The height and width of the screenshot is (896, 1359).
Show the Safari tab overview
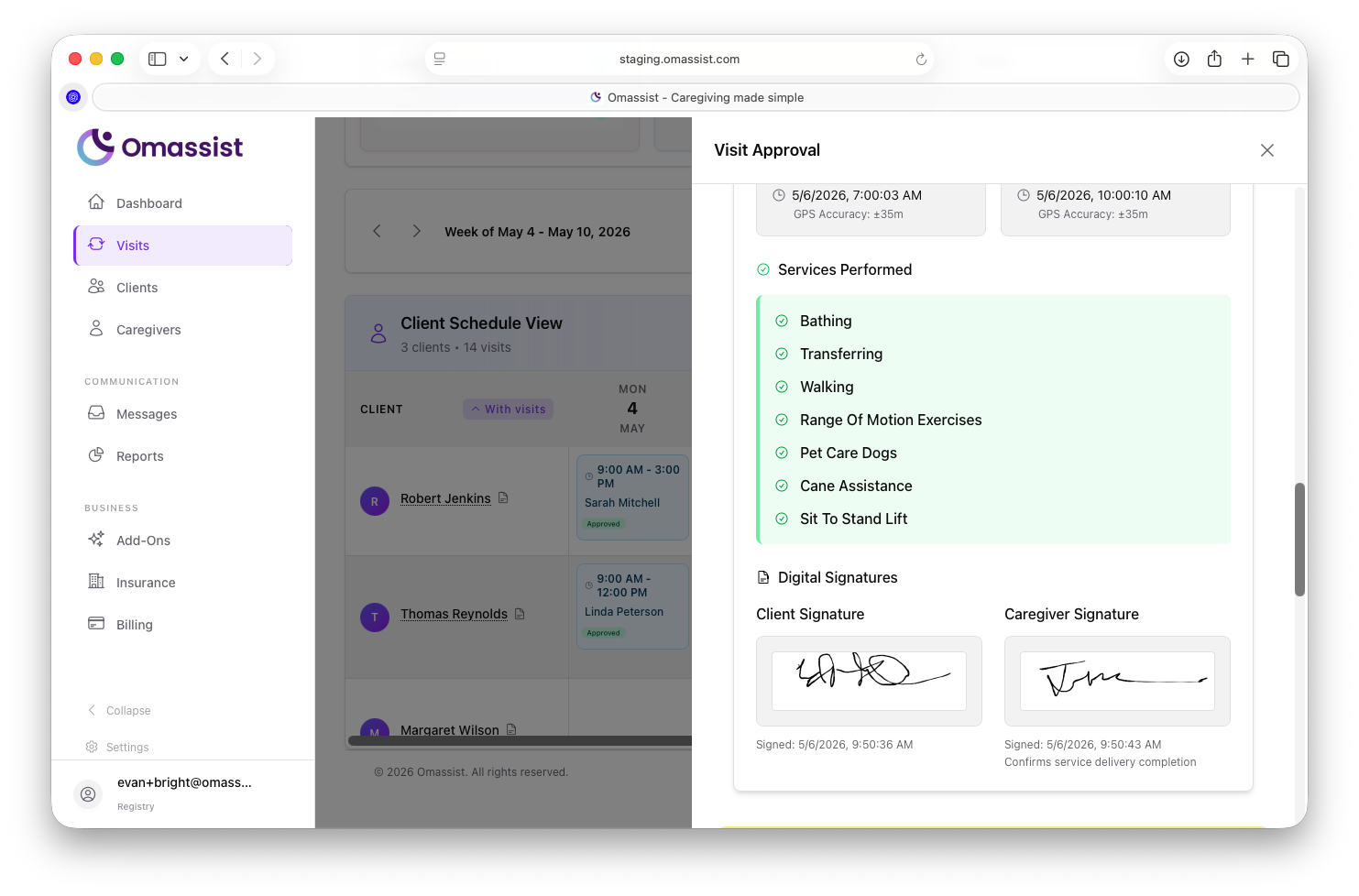pos(1280,59)
